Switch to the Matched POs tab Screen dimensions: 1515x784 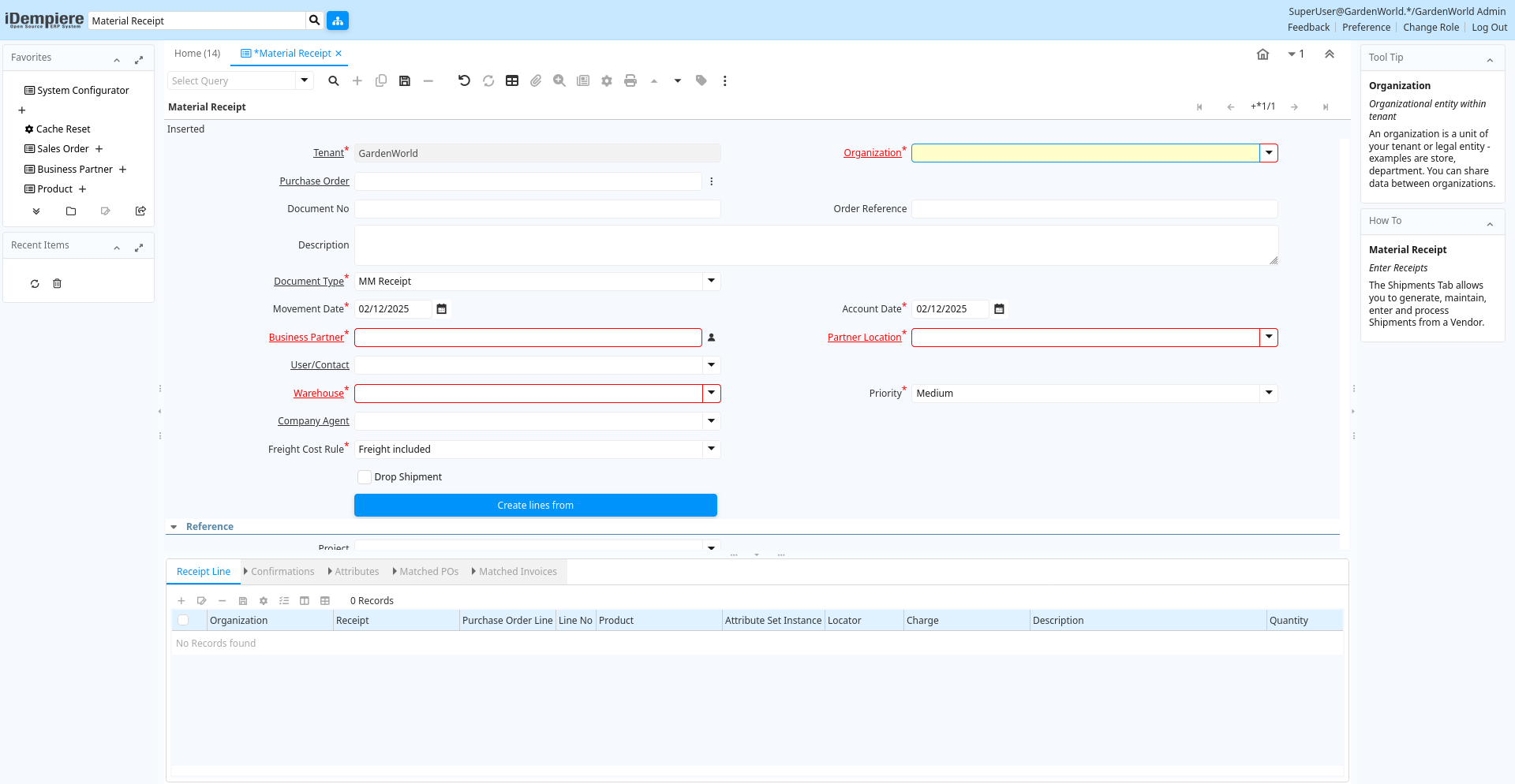(428, 572)
